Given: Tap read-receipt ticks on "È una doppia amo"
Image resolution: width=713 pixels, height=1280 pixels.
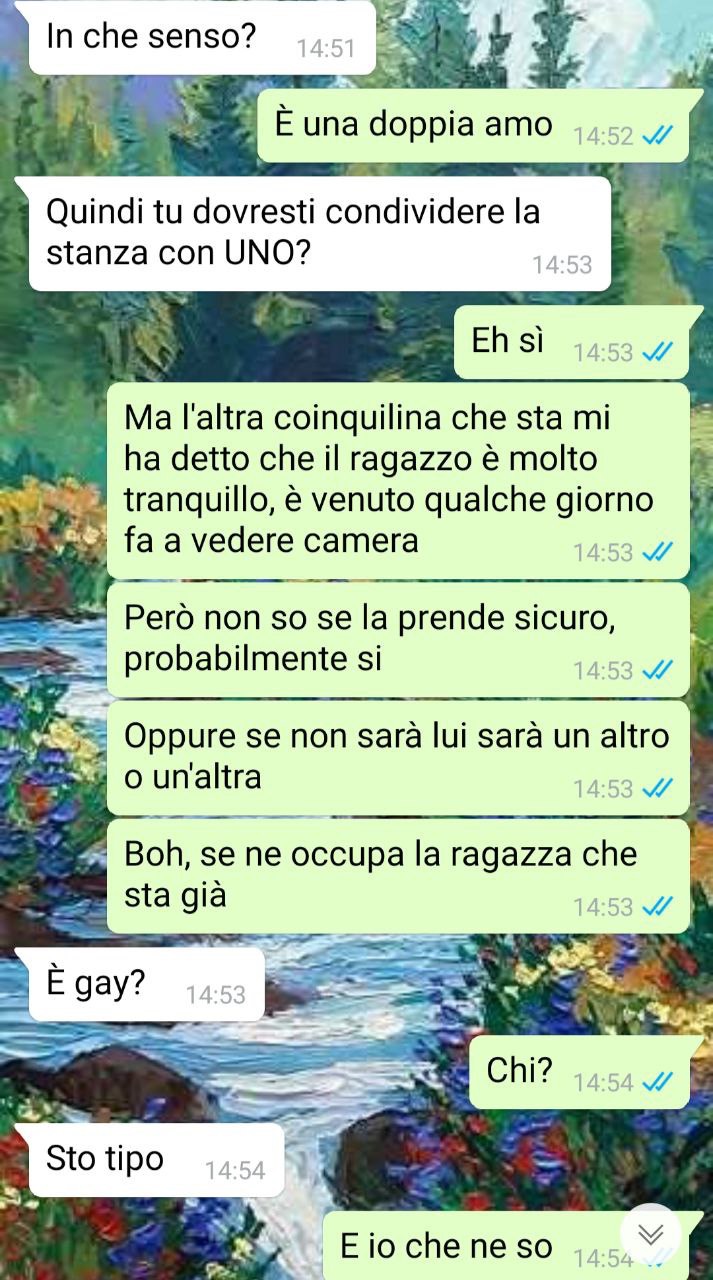Looking at the screenshot, I should coord(657,136).
